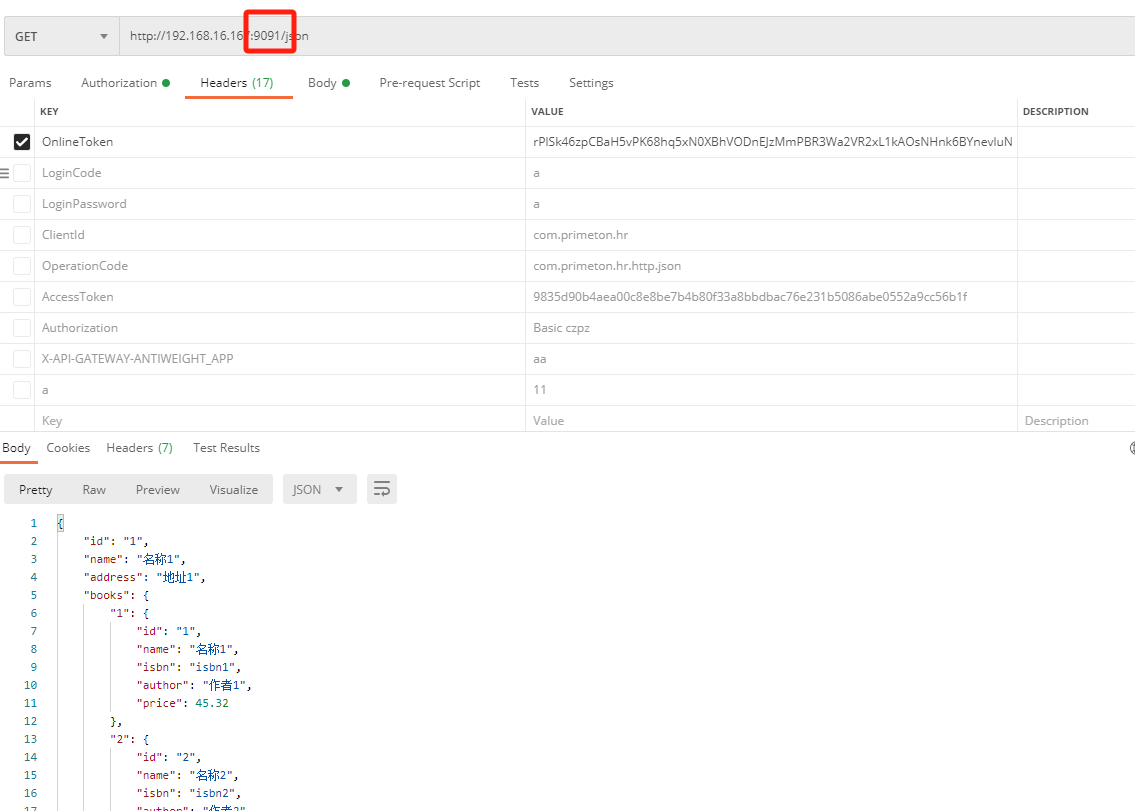The height and width of the screenshot is (811, 1135).
Task: Open the Authorization request tab
Action: coord(124,83)
